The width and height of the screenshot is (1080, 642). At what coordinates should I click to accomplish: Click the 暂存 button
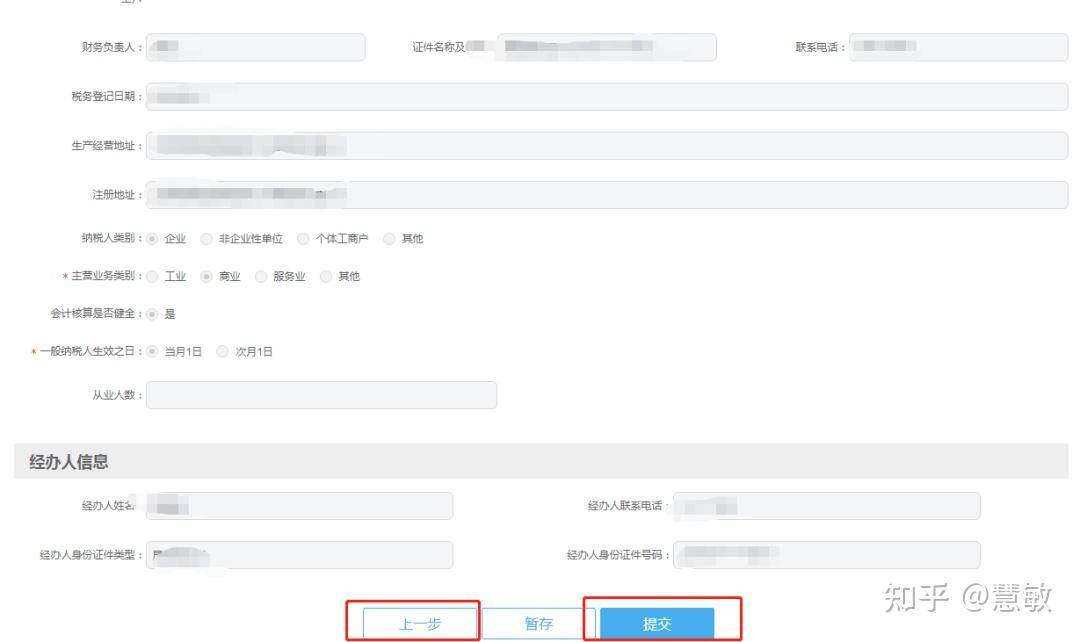539,624
